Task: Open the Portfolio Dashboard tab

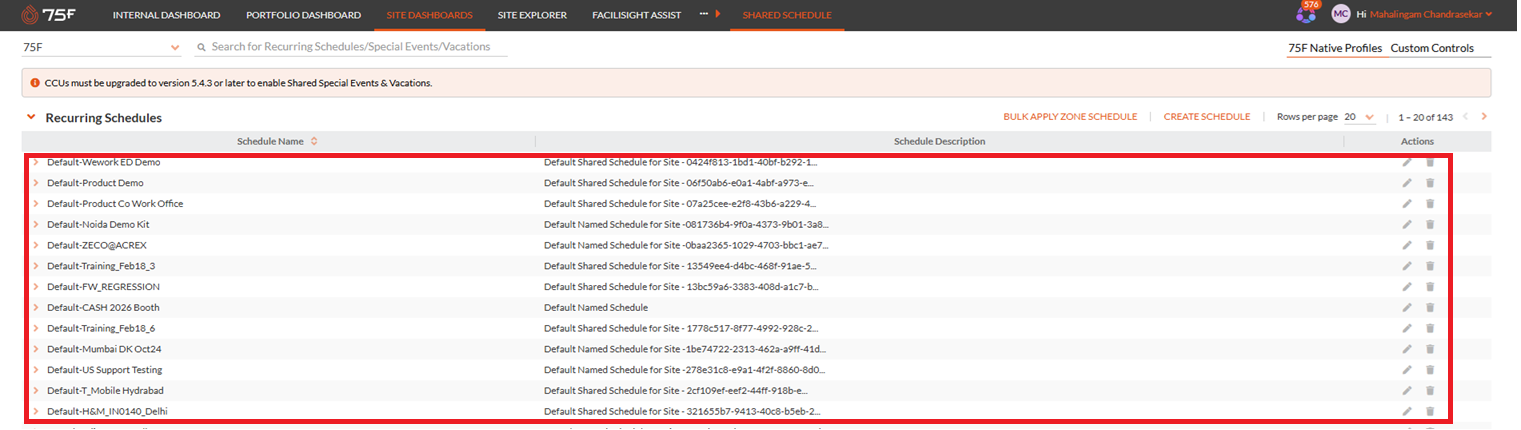Action: point(303,15)
